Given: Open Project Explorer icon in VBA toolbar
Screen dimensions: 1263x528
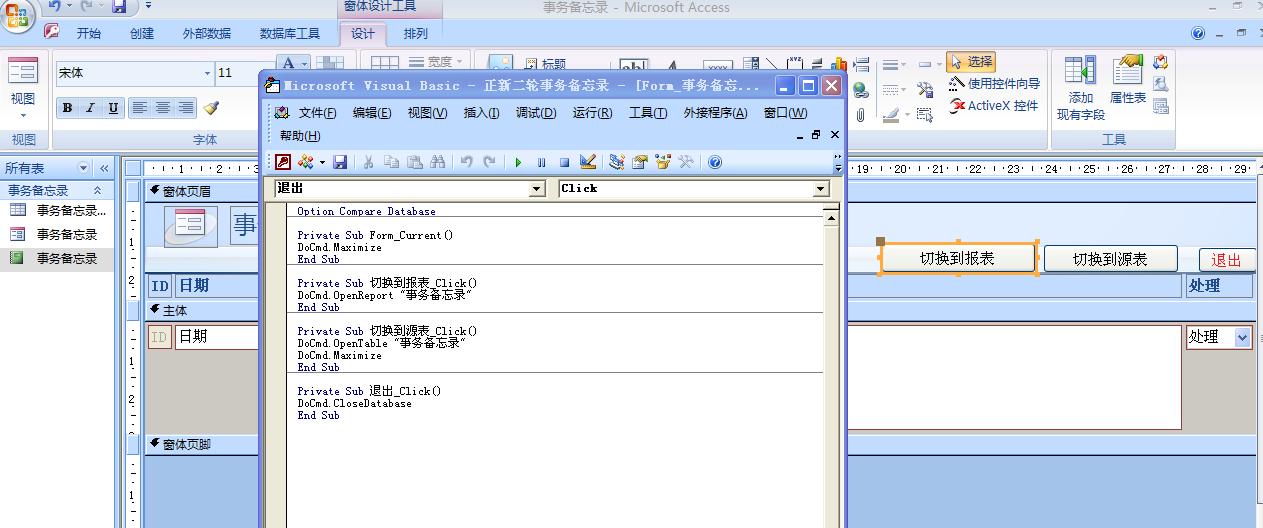Looking at the screenshot, I should [616, 162].
